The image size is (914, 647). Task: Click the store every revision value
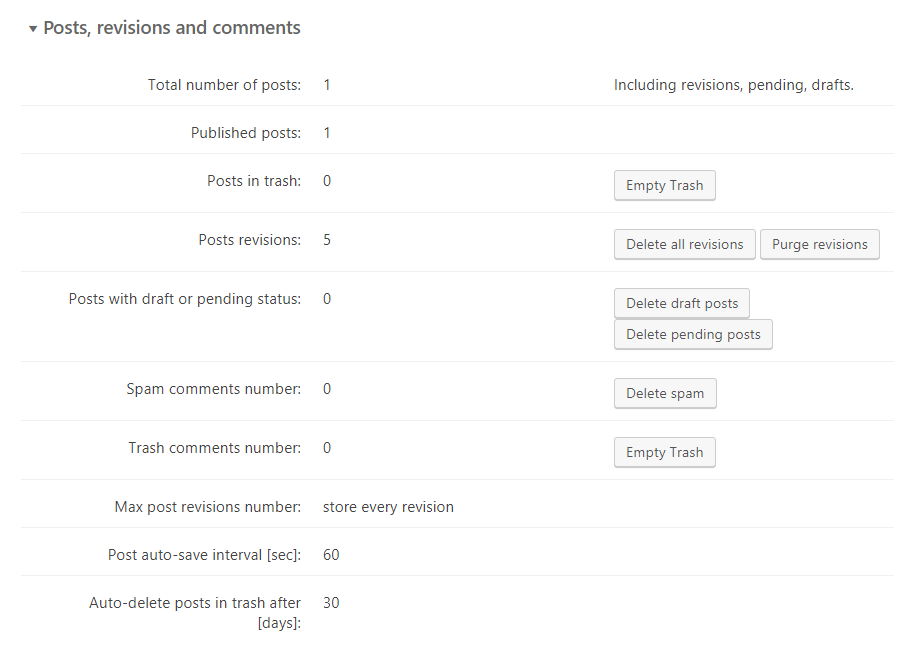pos(388,507)
